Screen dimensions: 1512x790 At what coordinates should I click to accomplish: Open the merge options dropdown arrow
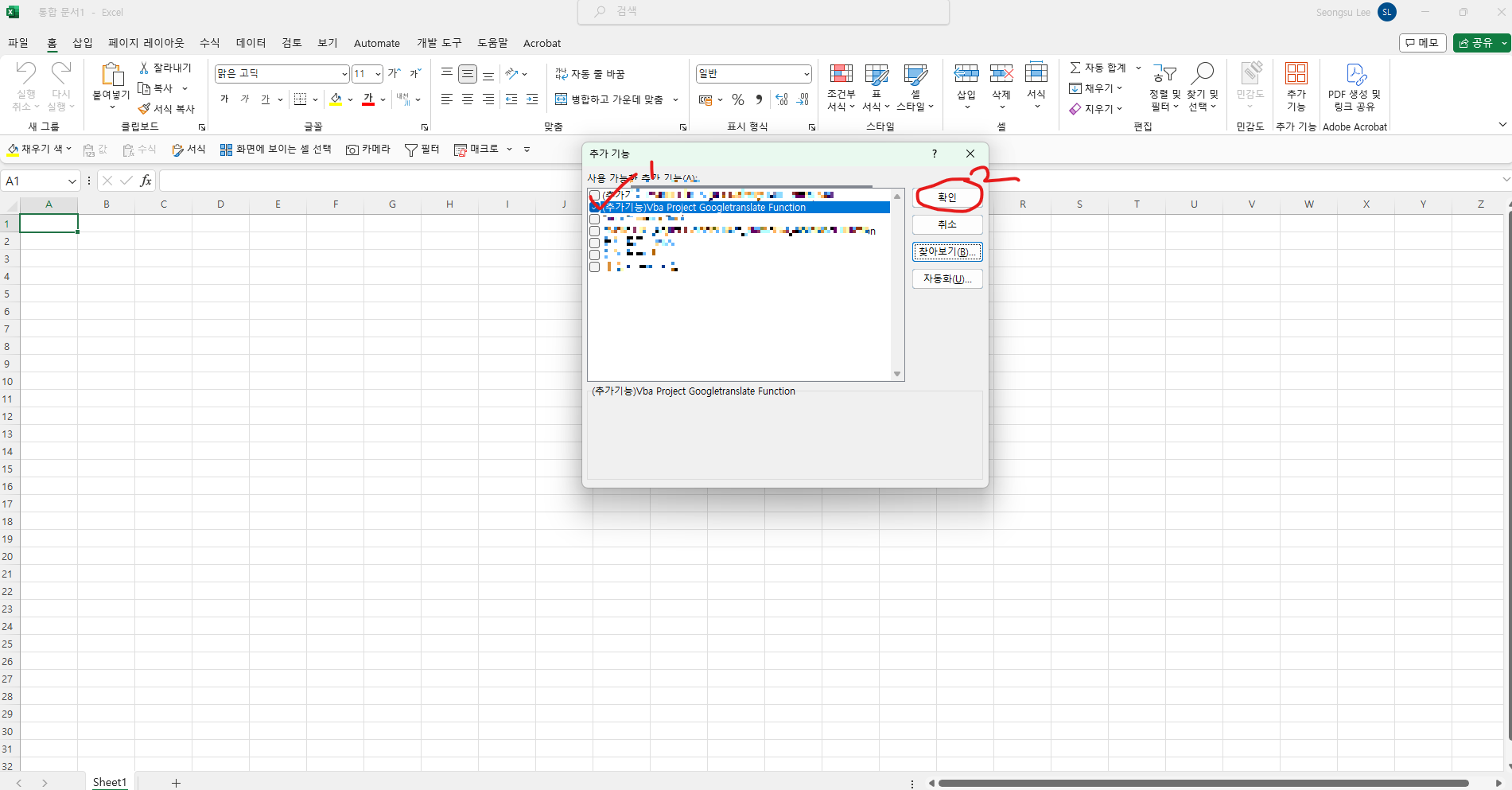676,99
